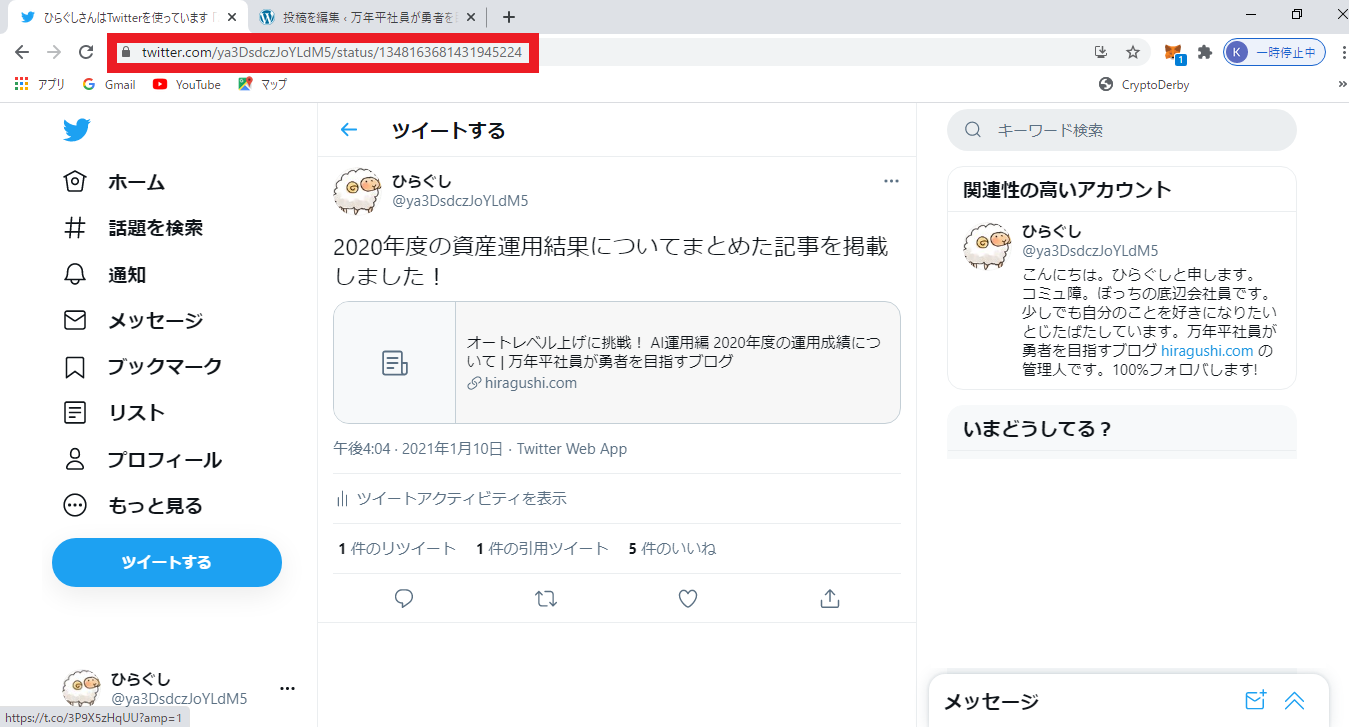Expand もっと見る menu
Viewport: 1349px width, 727px height.
click(133, 506)
